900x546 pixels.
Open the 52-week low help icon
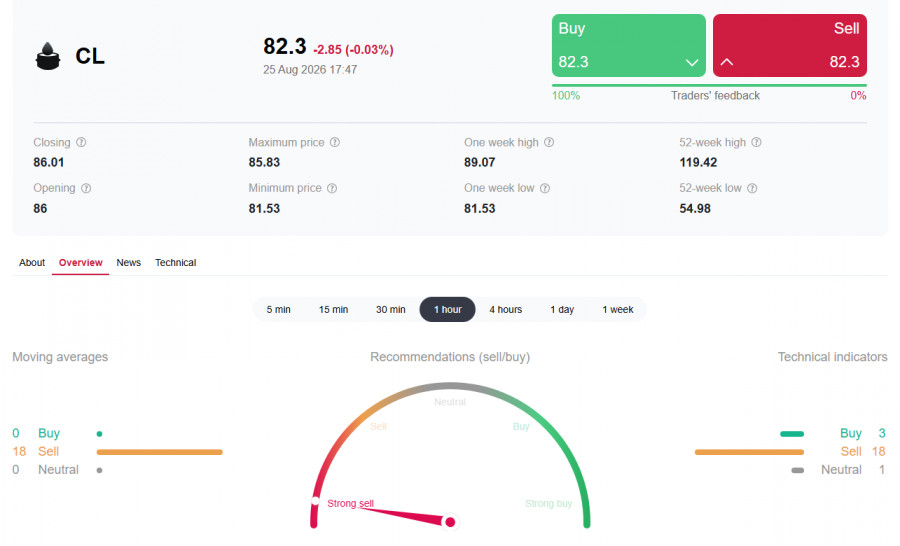pyautogui.click(x=752, y=188)
